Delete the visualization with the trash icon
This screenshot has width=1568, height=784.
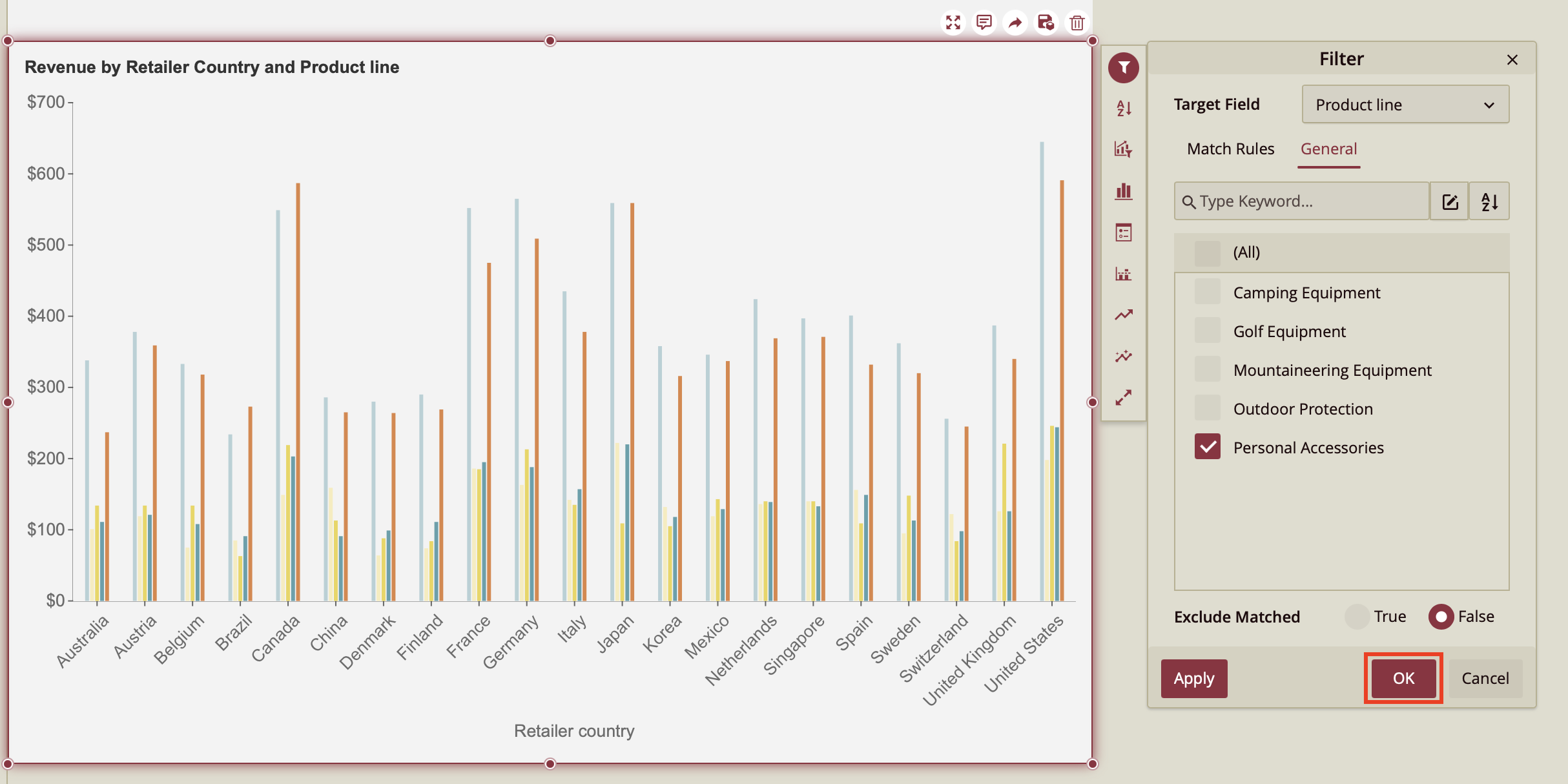1077,23
